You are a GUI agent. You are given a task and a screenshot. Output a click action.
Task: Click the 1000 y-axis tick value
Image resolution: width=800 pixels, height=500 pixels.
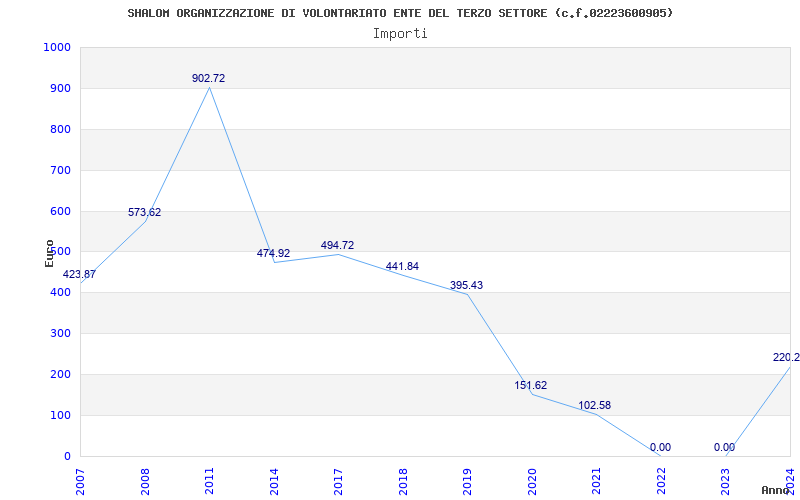tap(57, 47)
